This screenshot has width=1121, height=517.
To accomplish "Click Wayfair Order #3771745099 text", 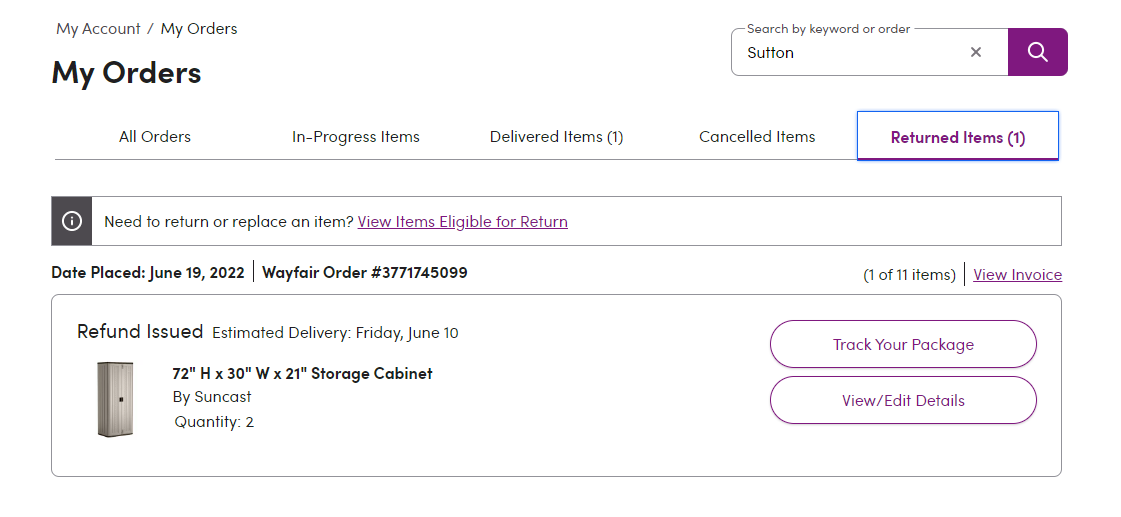I will [365, 272].
